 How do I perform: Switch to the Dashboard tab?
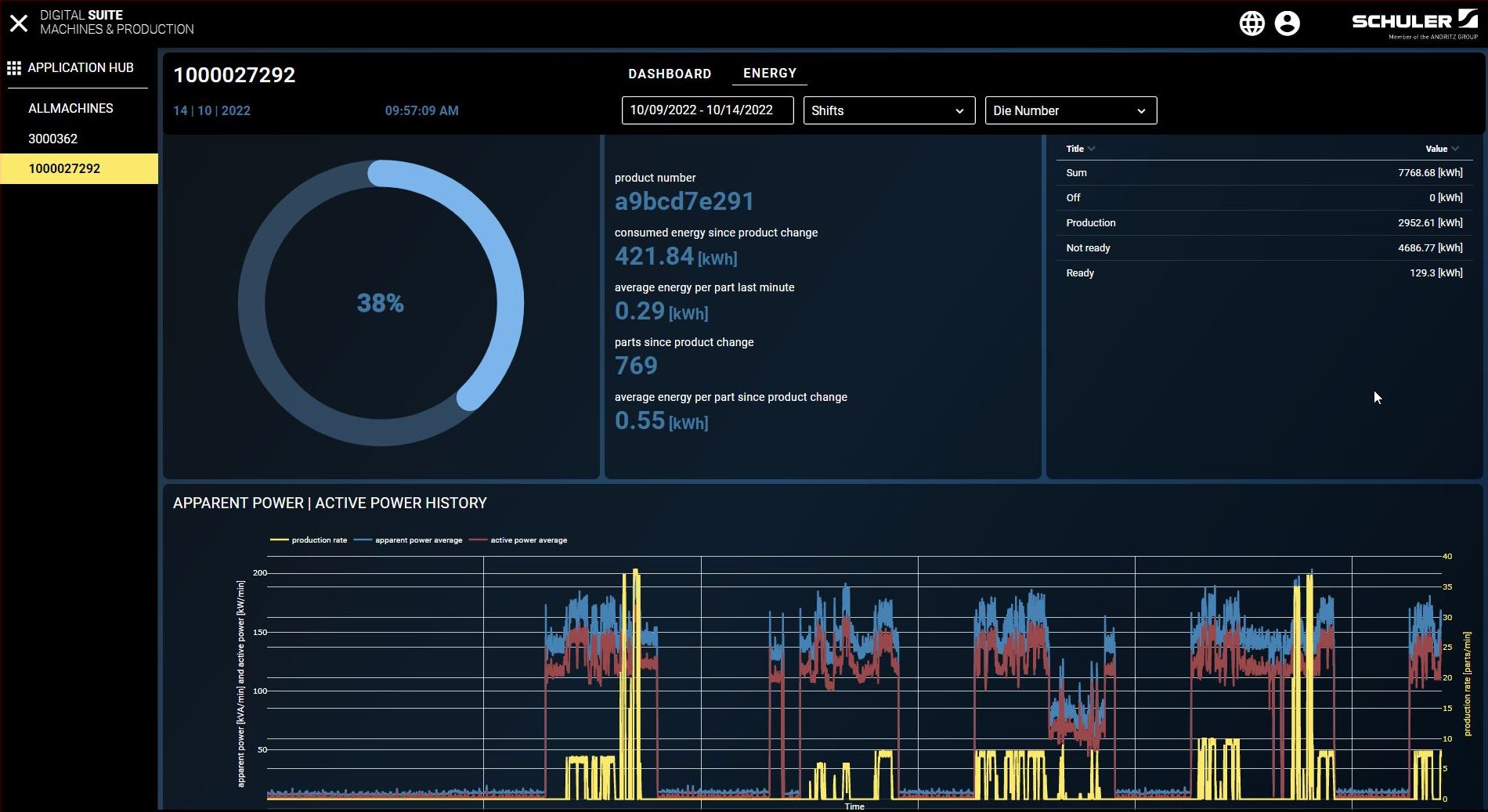point(670,74)
